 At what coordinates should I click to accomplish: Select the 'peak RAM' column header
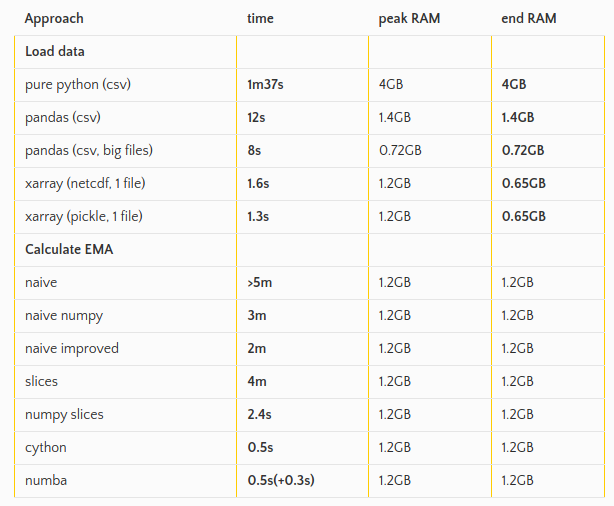click(x=409, y=19)
